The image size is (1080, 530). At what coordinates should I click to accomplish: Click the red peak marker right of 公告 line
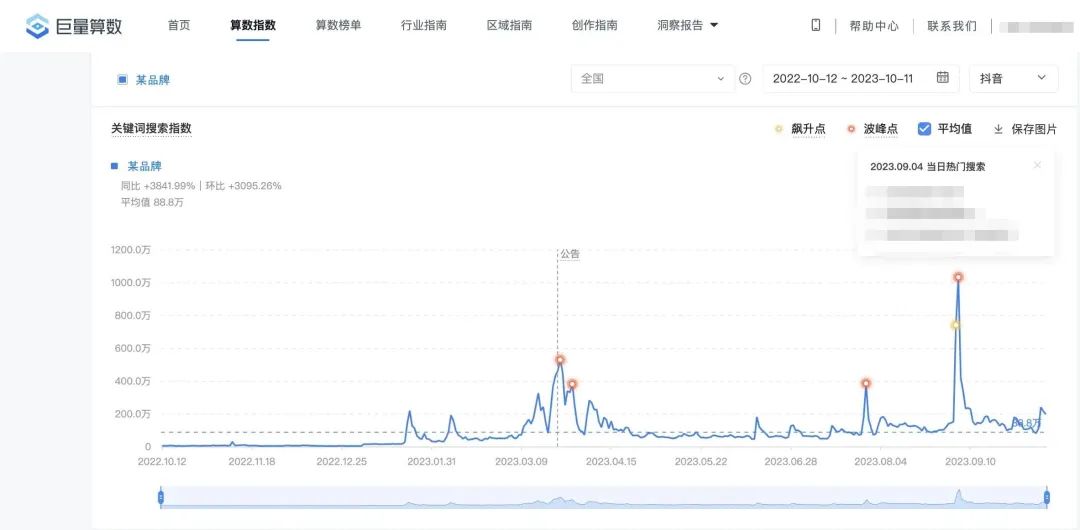(572, 384)
